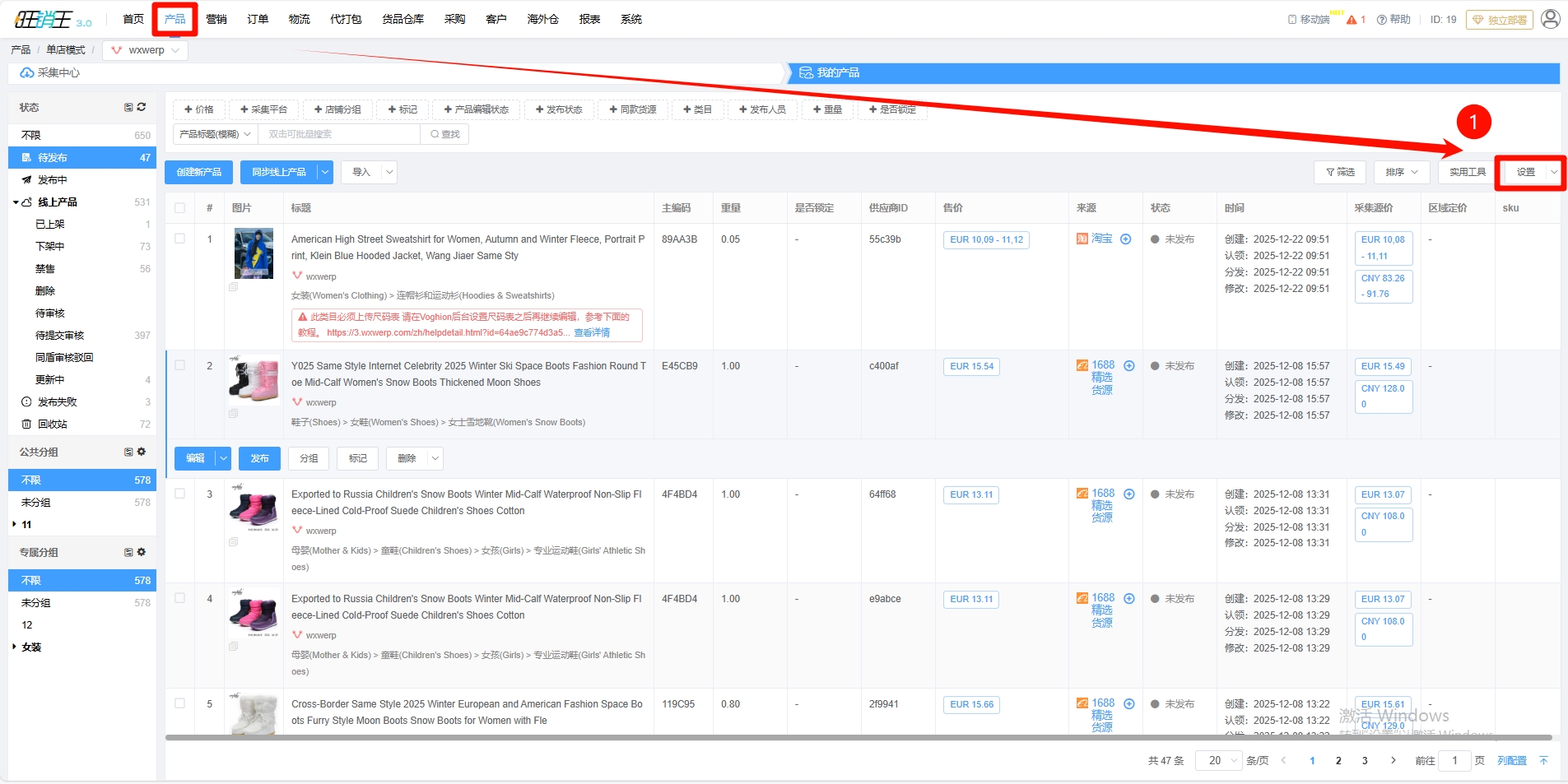Click the refresh icon in status panel header
The image size is (1568, 784).
tap(142, 108)
